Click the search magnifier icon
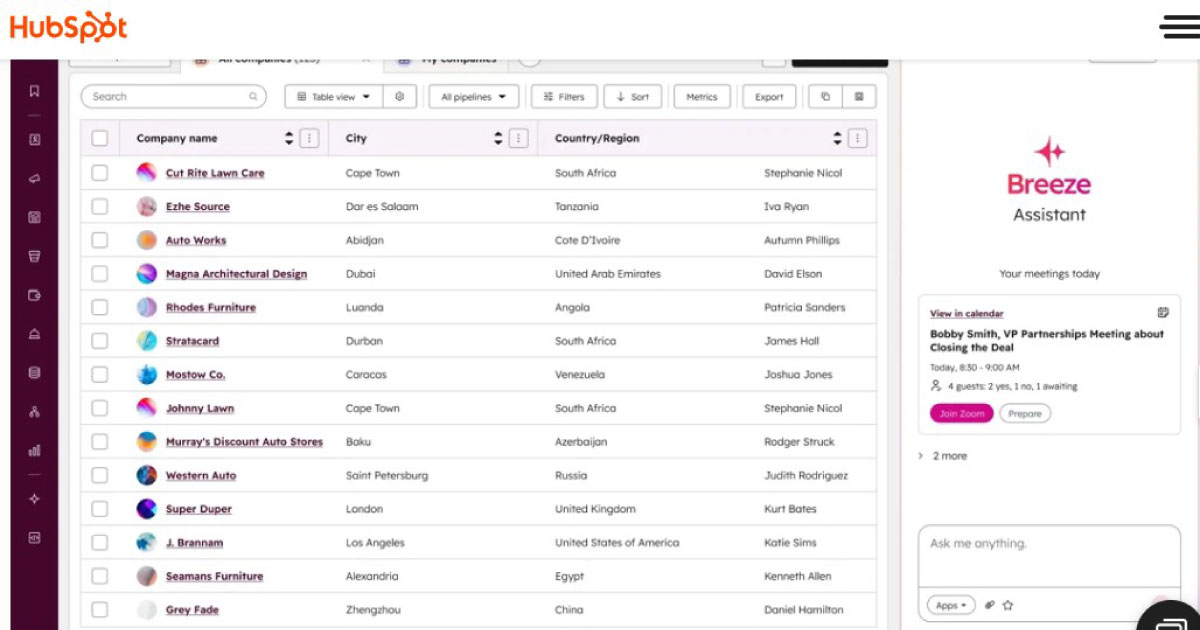 [254, 97]
